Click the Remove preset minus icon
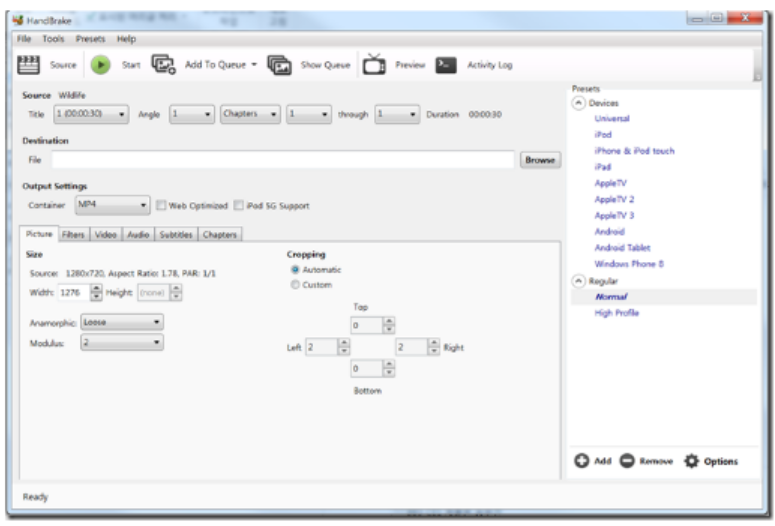775x526 pixels. click(x=627, y=461)
